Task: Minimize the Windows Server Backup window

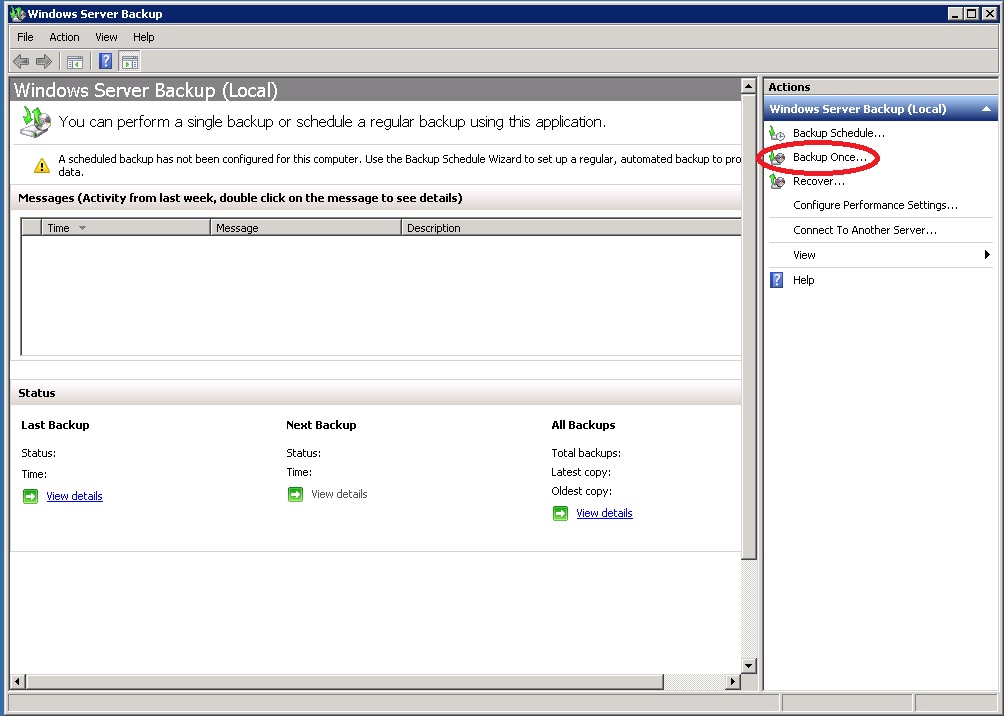Action: point(955,13)
